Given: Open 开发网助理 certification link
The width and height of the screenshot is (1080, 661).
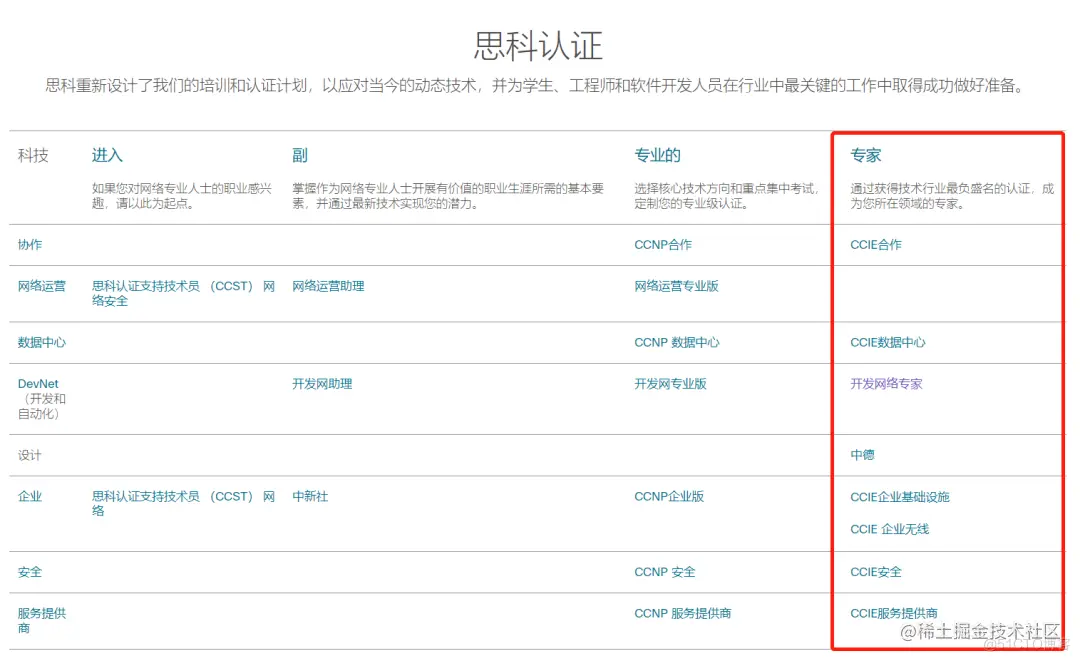Looking at the screenshot, I should [322, 384].
